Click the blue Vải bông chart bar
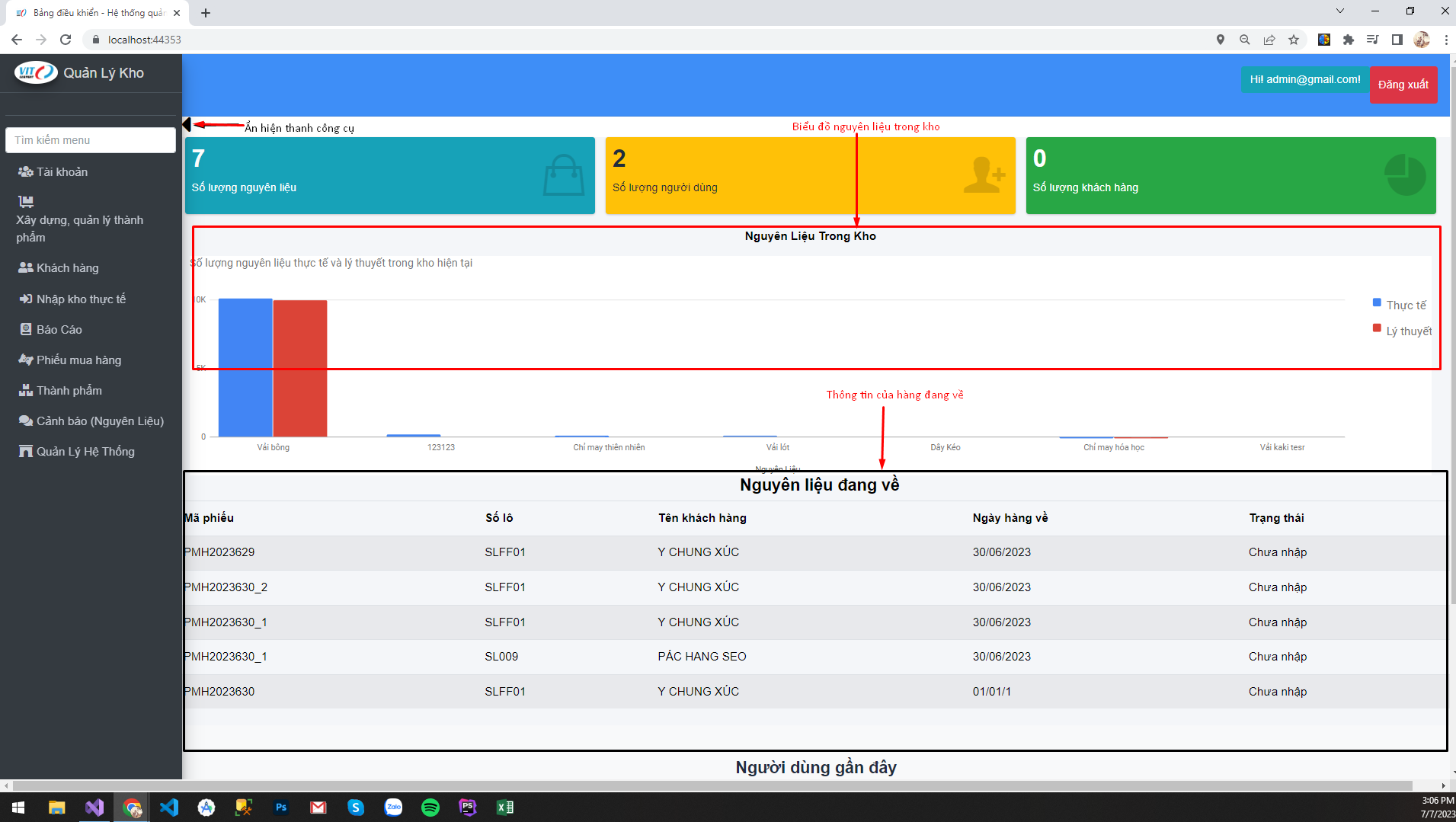 pos(245,367)
